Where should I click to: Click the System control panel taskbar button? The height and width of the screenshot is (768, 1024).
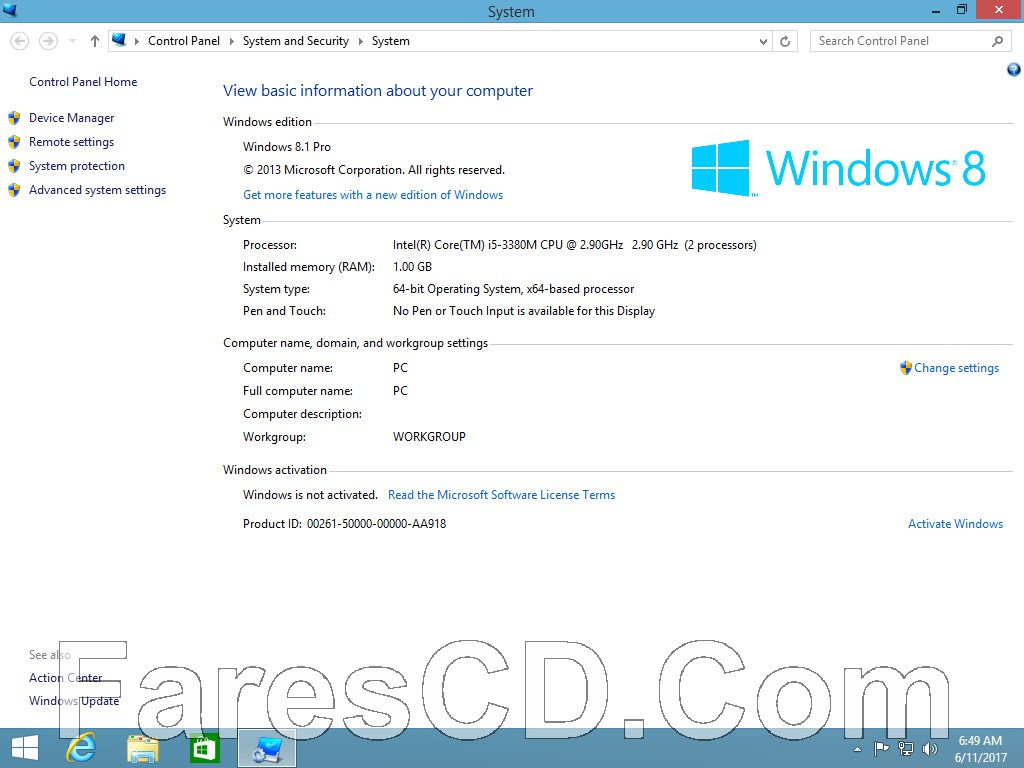click(267, 748)
